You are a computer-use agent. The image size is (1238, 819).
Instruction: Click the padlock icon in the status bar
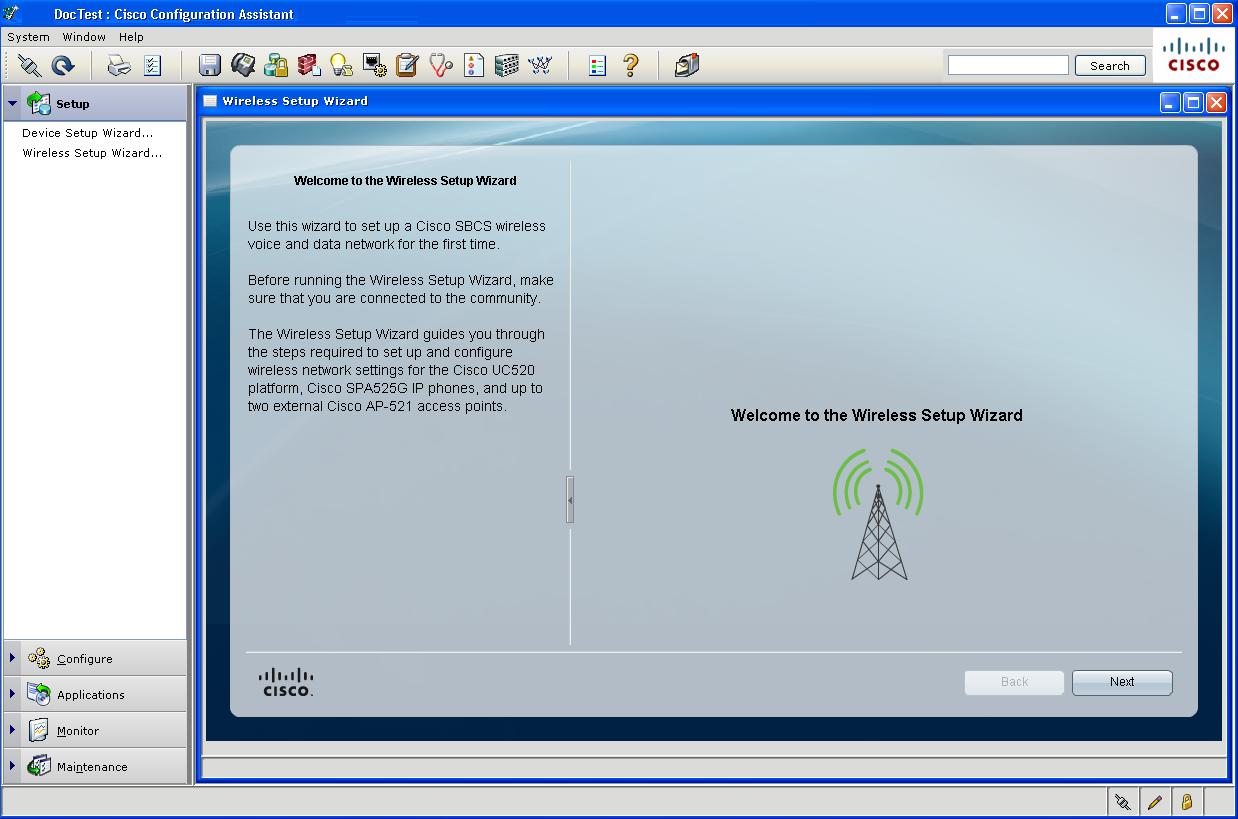(1187, 802)
